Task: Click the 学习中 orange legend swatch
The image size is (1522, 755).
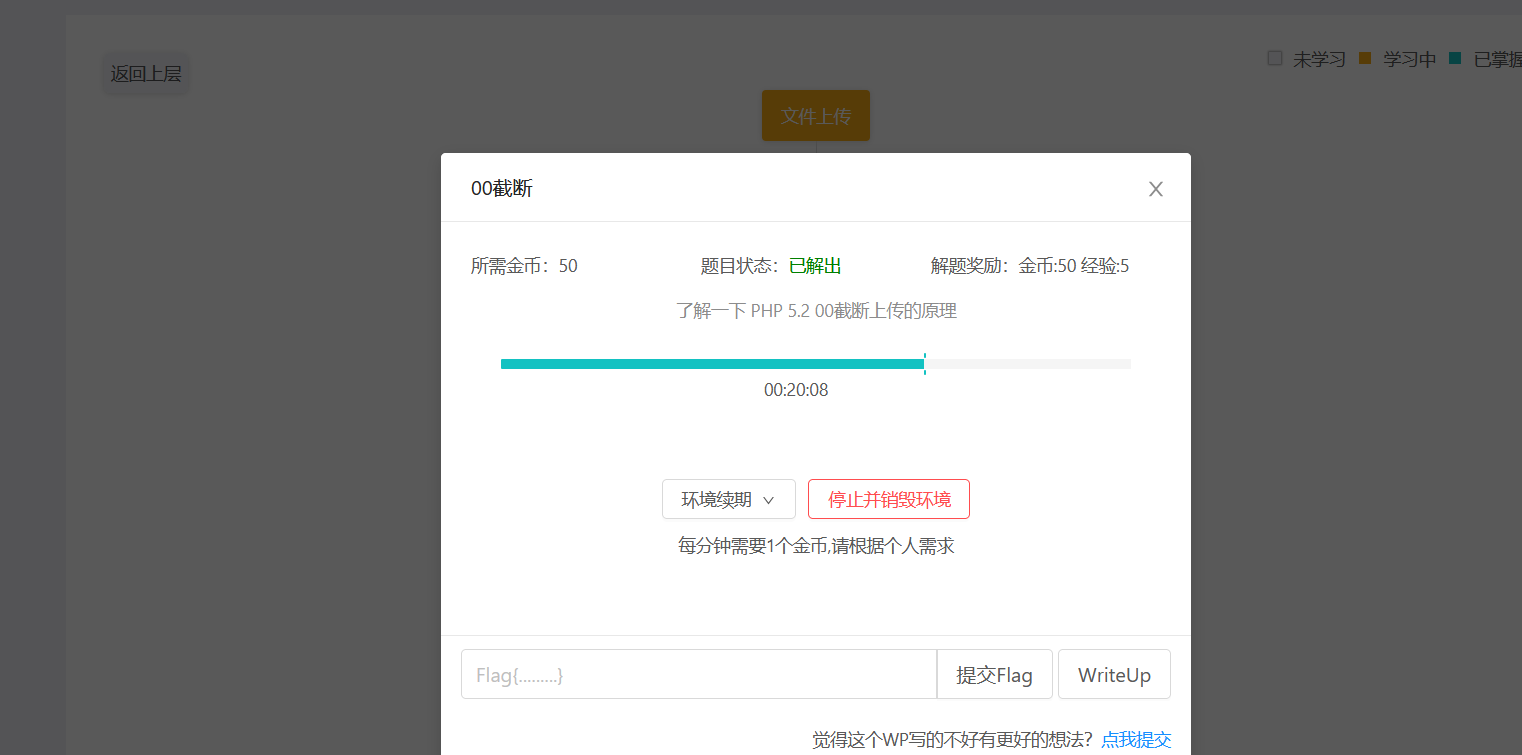Action: click(1365, 59)
